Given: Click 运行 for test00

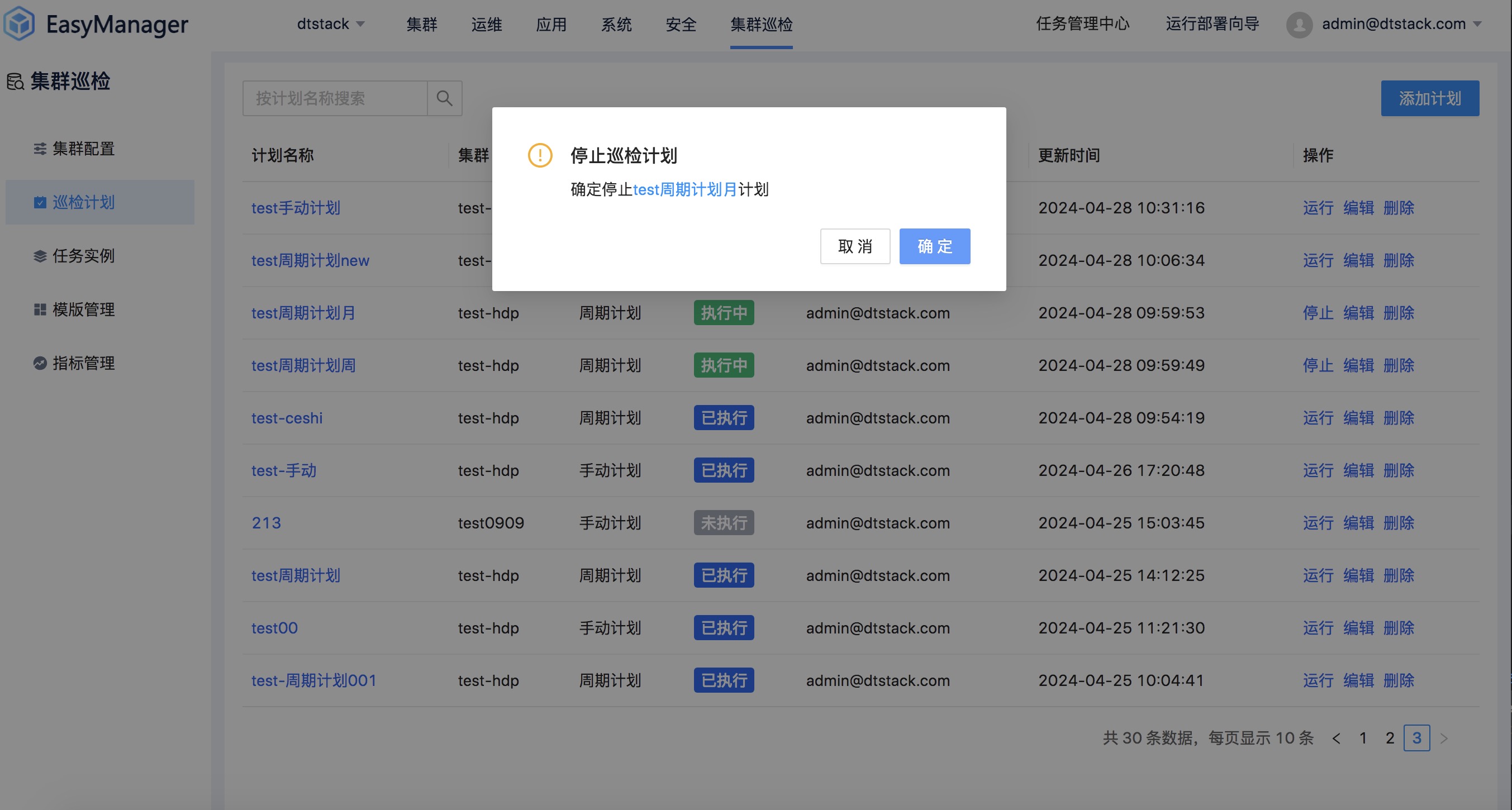Looking at the screenshot, I should point(1318,627).
